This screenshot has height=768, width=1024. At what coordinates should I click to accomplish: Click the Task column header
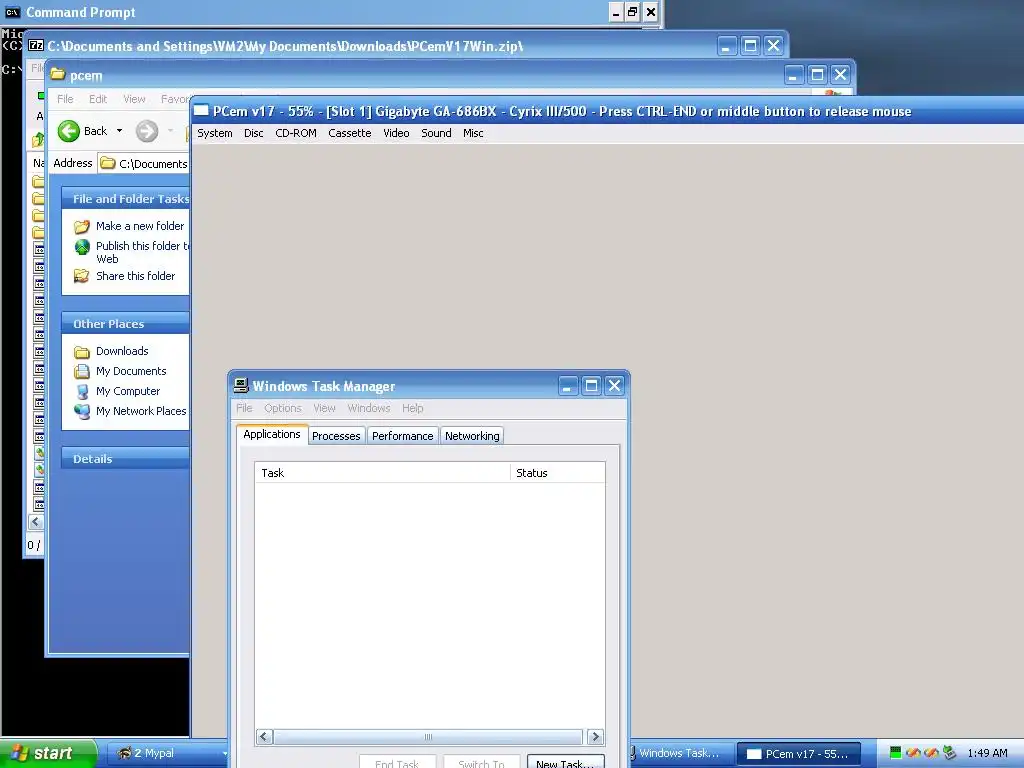pos(383,473)
